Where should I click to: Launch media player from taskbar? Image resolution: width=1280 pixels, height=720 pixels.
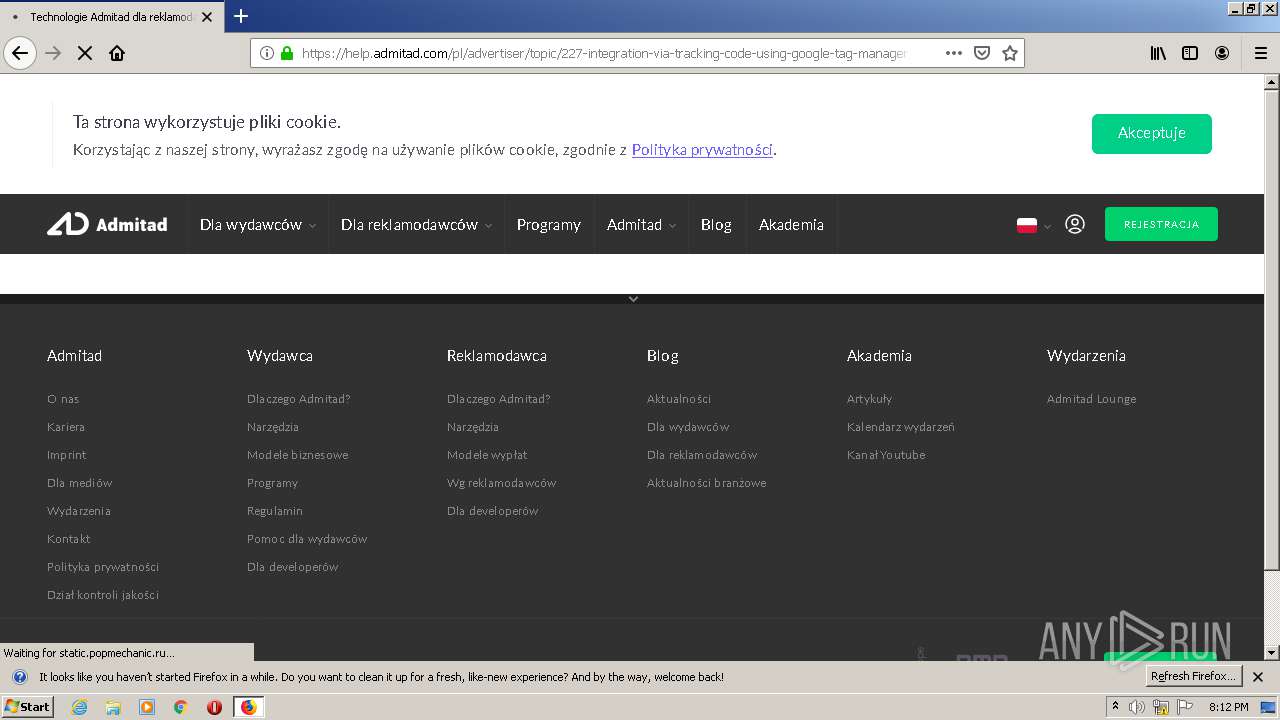(x=147, y=707)
